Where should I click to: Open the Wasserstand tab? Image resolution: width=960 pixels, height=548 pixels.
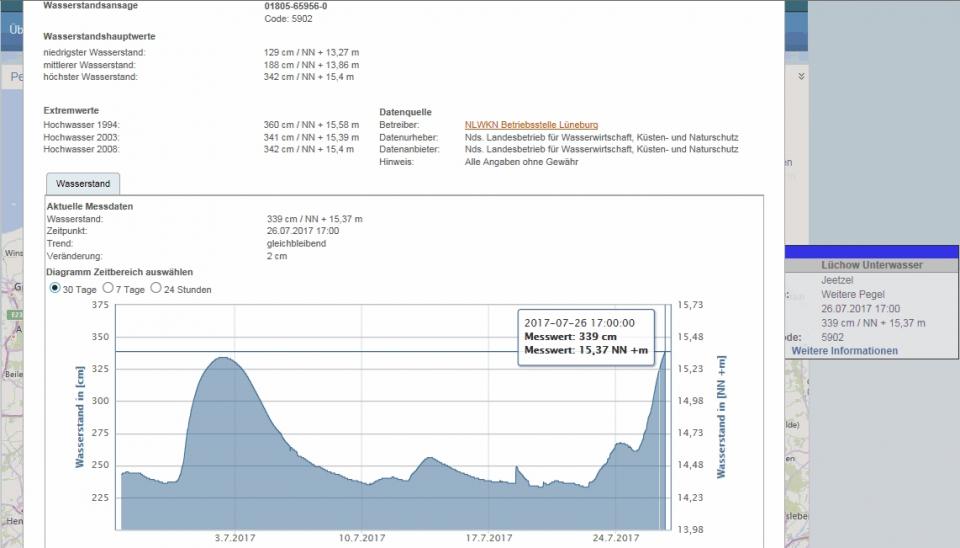82,184
